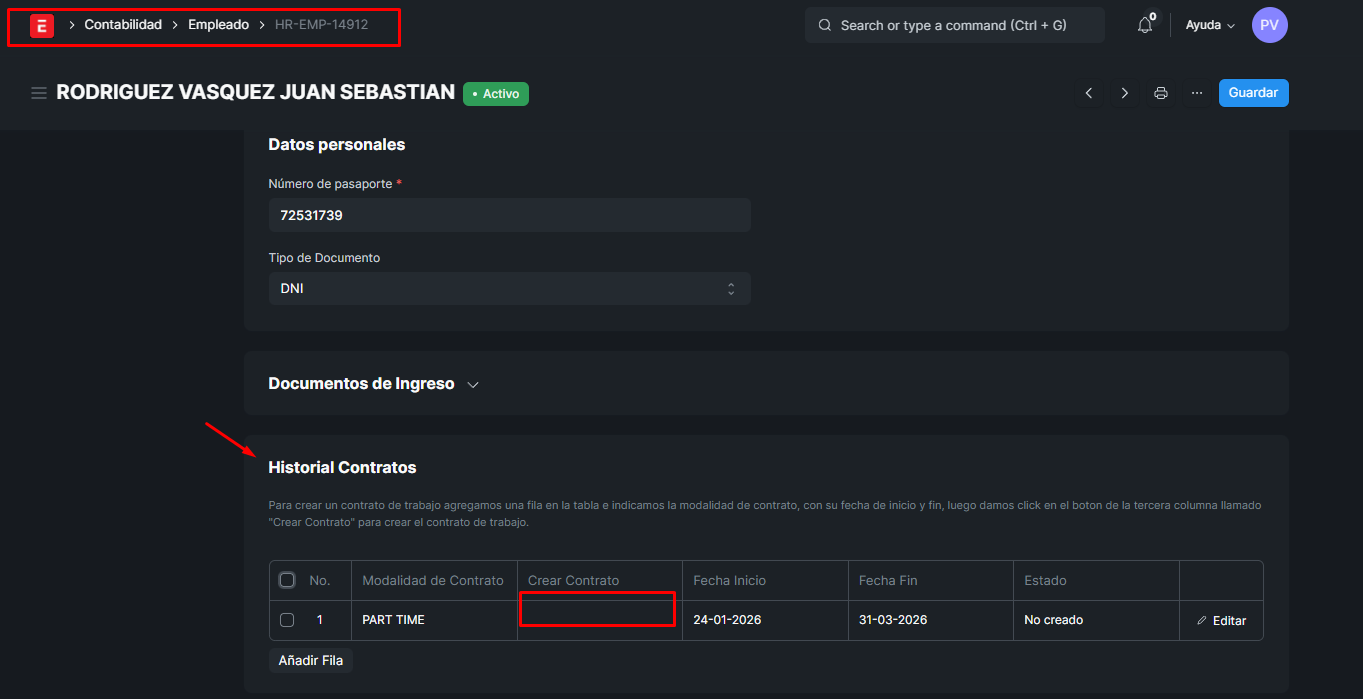The image size is (1363, 699).
Task: Navigate to Empleado breadcrumb
Action: [x=218, y=25]
